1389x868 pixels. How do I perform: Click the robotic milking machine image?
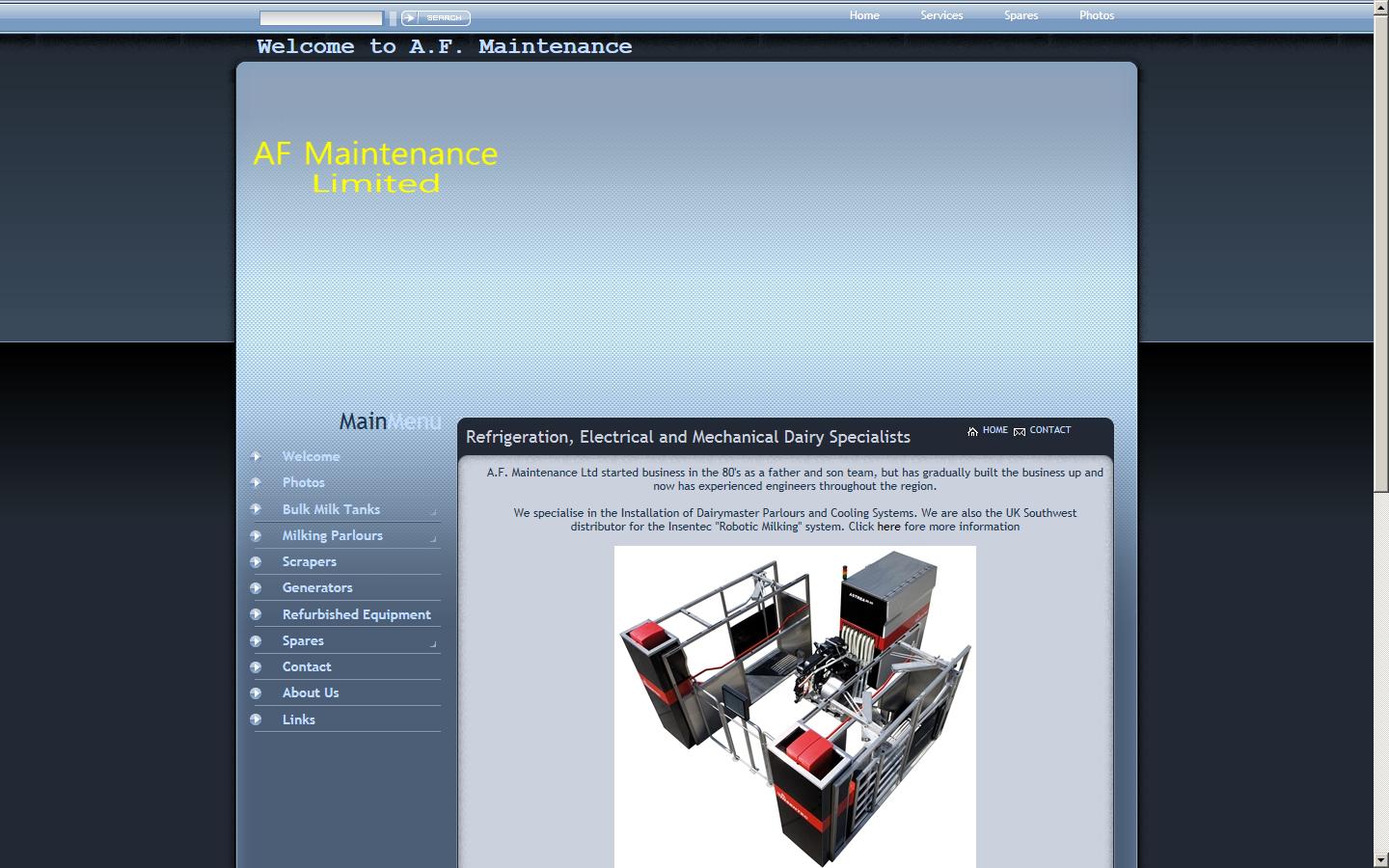click(x=793, y=704)
